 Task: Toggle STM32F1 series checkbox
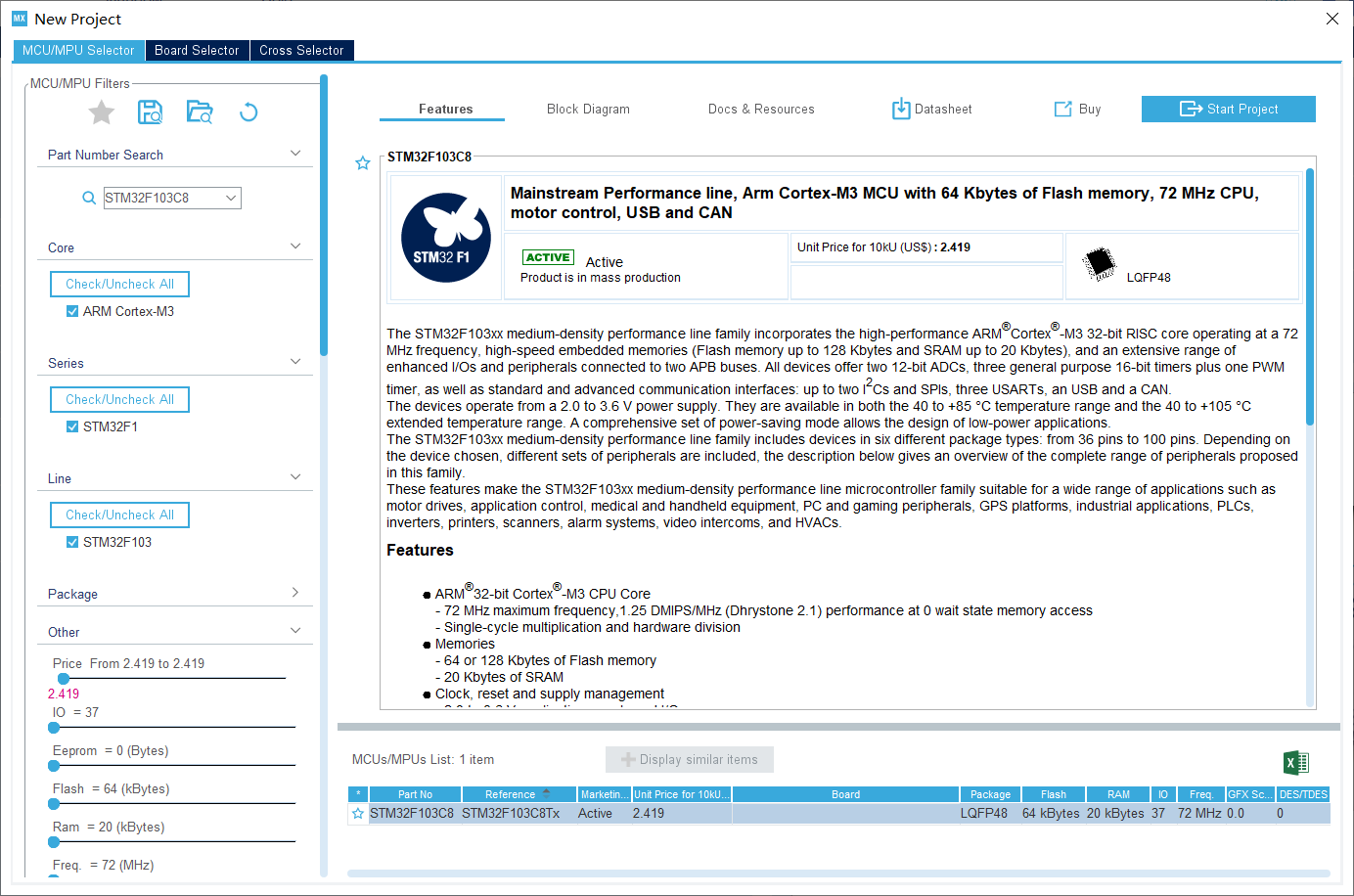click(x=72, y=427)
